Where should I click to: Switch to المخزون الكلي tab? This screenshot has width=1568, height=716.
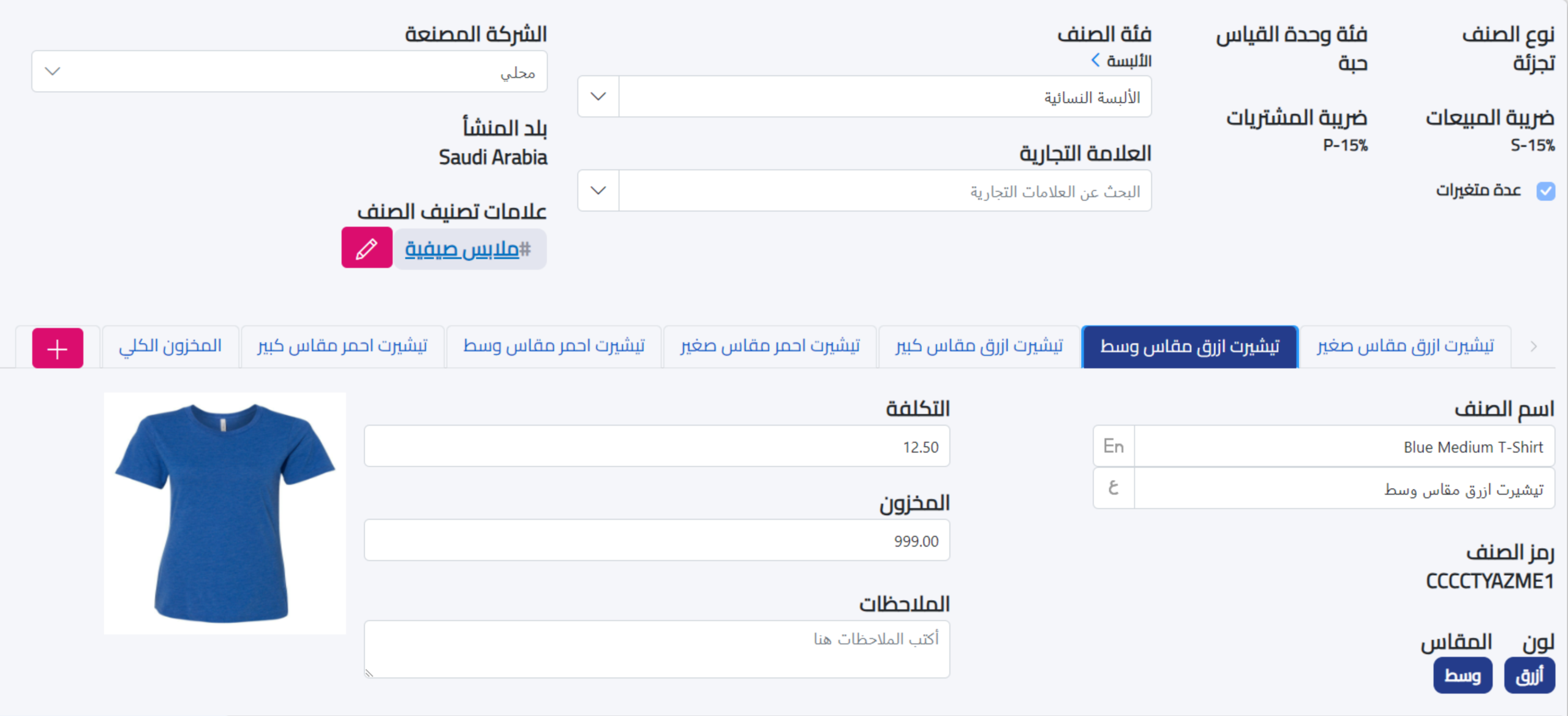coord(170,347)
